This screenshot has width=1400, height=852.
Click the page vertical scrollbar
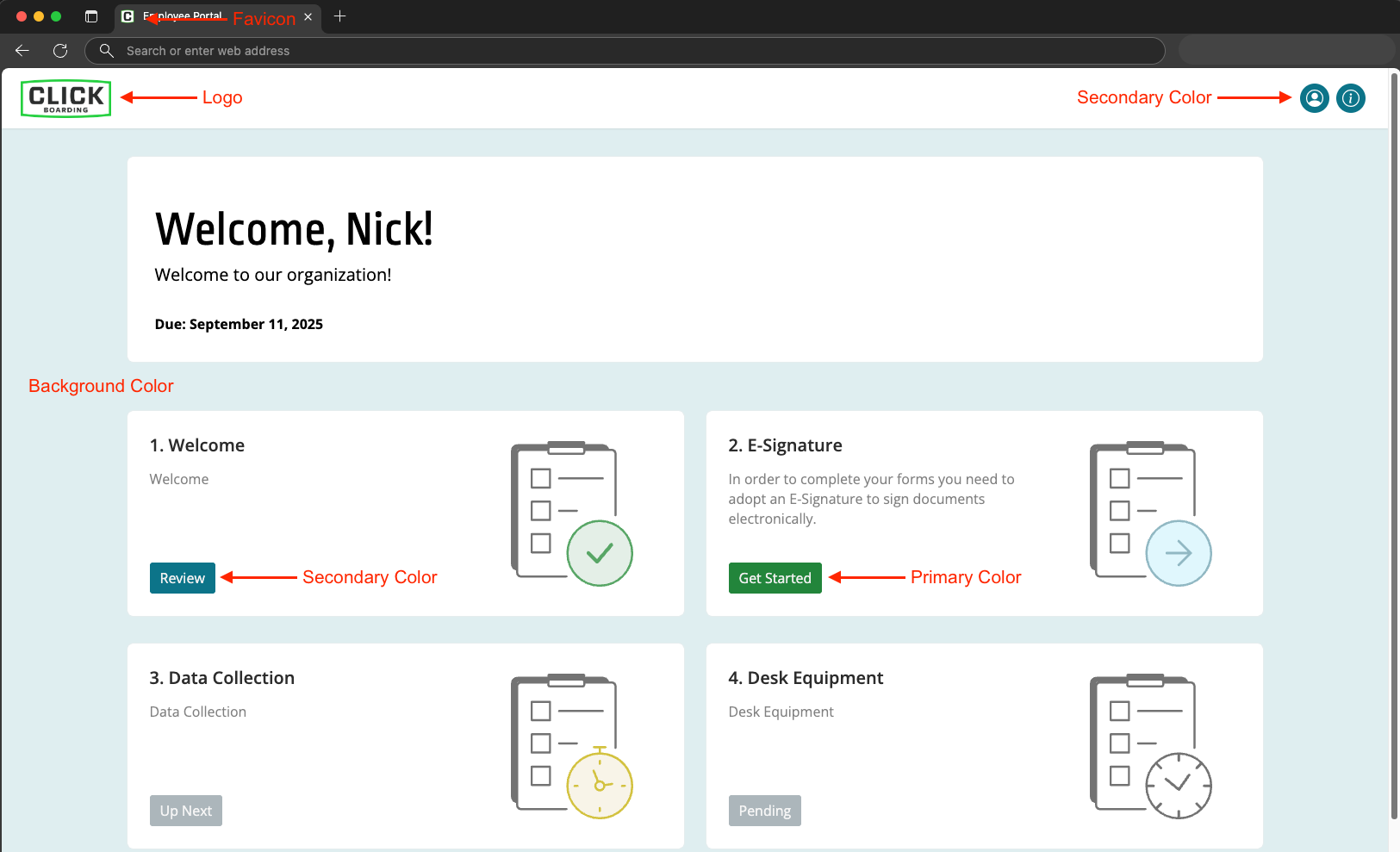point(1394,447)
